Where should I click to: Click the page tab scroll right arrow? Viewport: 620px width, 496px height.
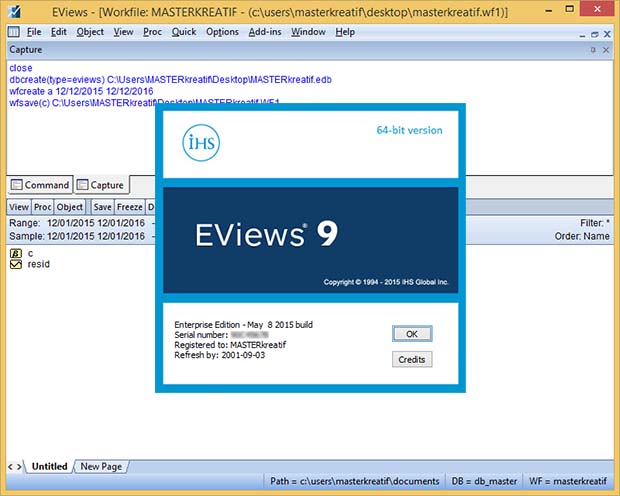[19, 467]
